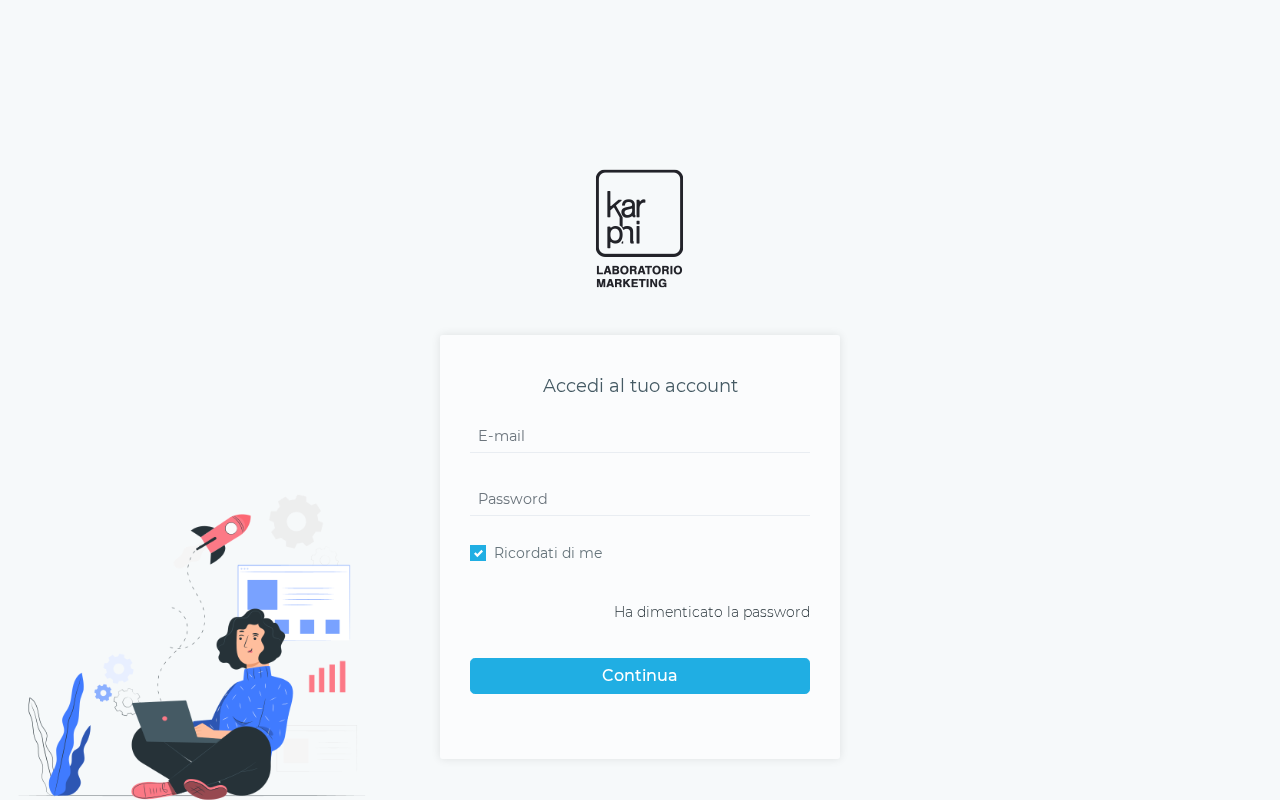Open Ha dimenticato la password link

[x=712, y=612]
